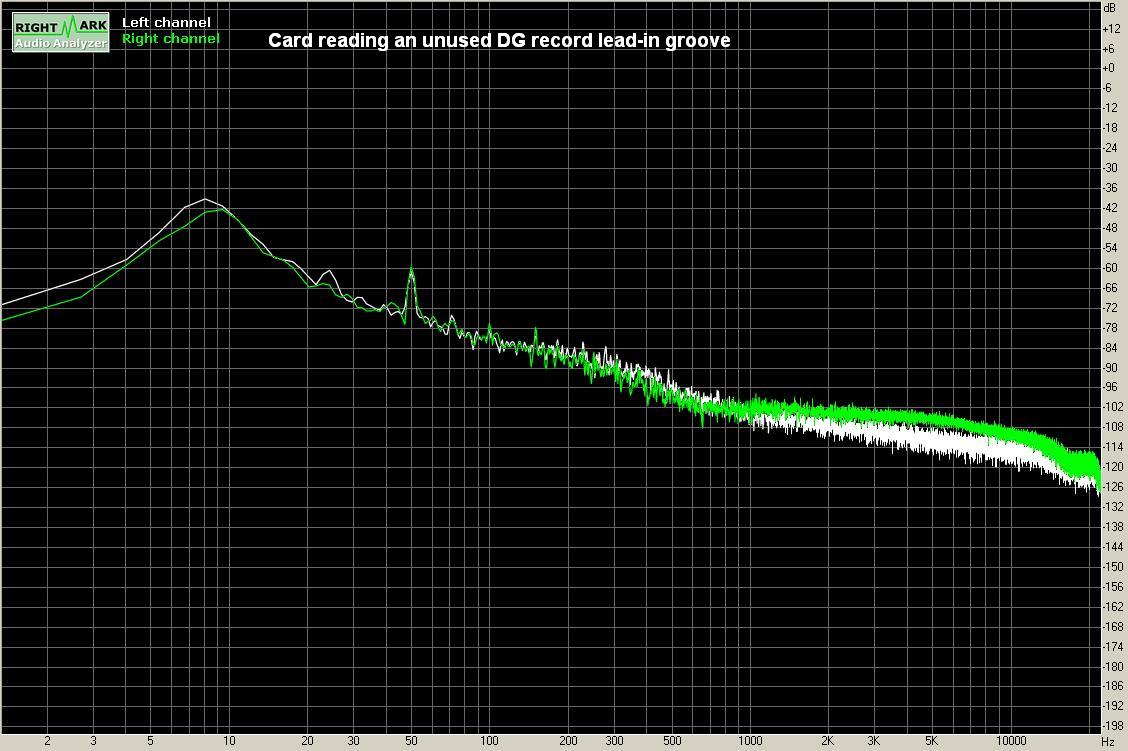Screen dimensions: 1128x751
Task: Click the '2' frequency axis label
Action: [47, 741]
